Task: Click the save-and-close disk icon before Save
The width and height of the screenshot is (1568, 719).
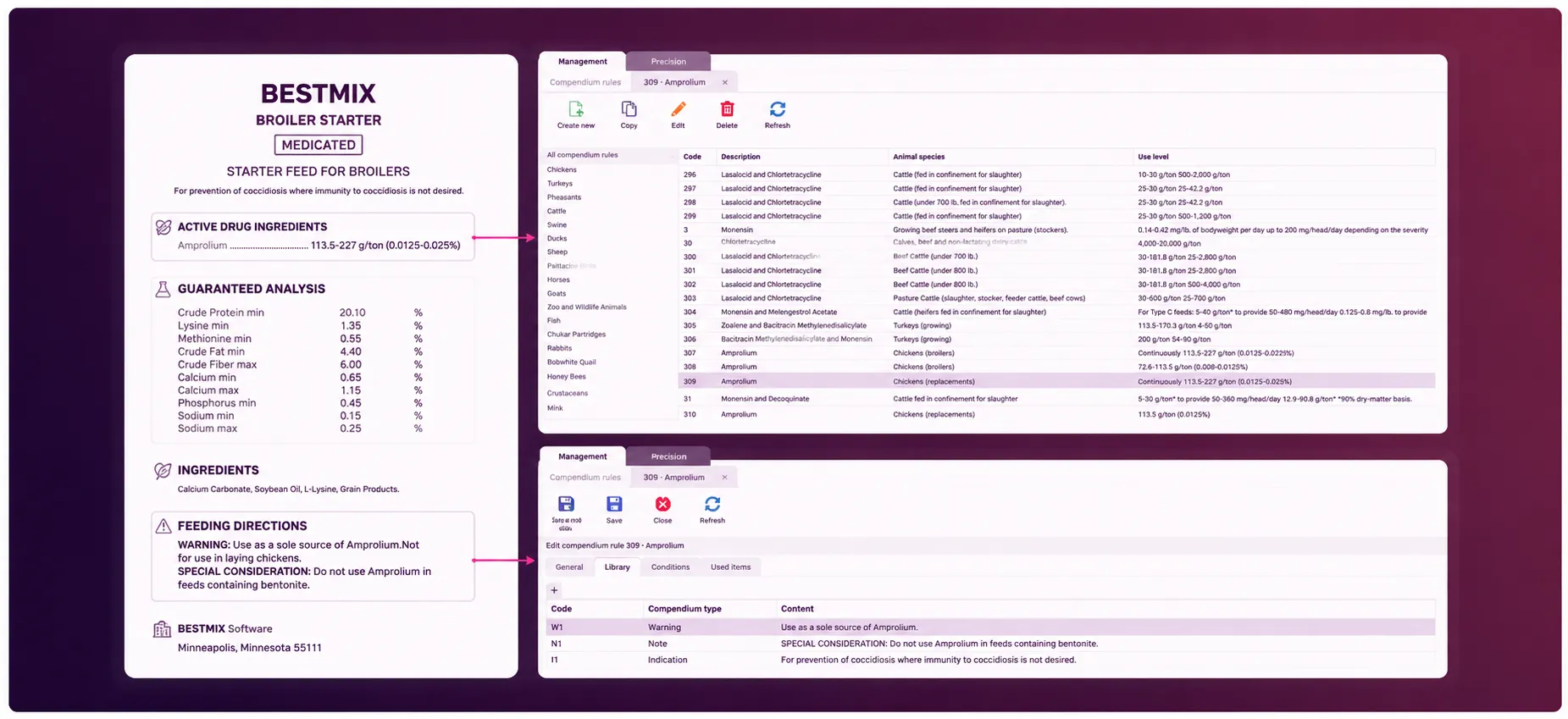Action: pos(567,505)
